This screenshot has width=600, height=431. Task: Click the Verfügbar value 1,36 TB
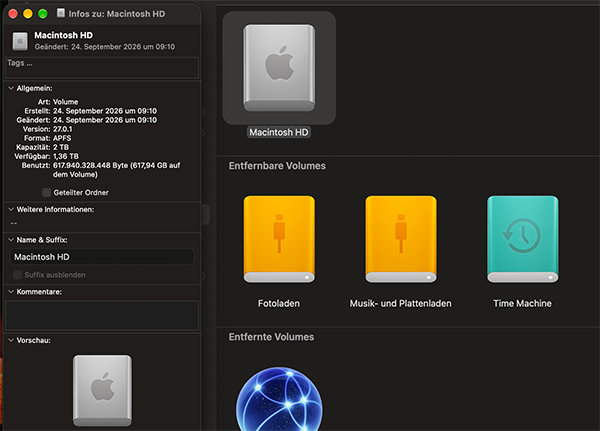point(66,156)
